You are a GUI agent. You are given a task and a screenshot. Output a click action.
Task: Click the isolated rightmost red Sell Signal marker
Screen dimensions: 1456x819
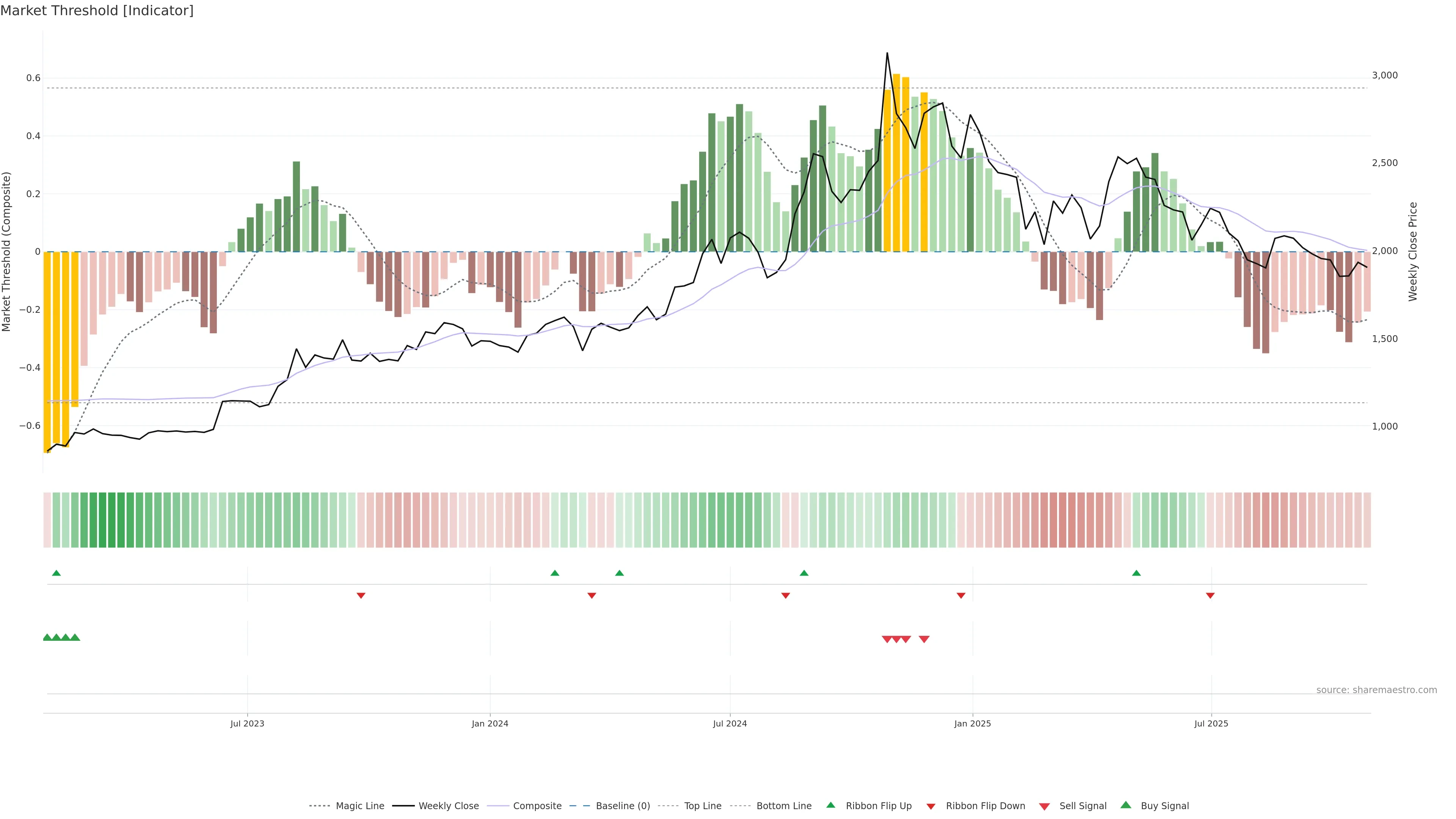pyautogui.click(x=924, y=639)
